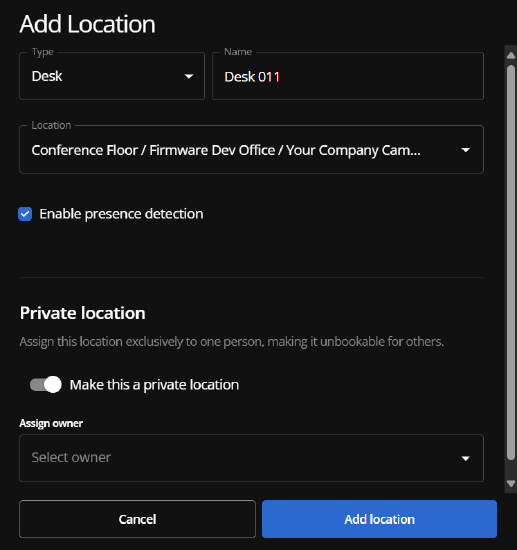This screenshot has height=550, width=517.
Task: Click the Add Location dialog title
Action: pos(87,24)
